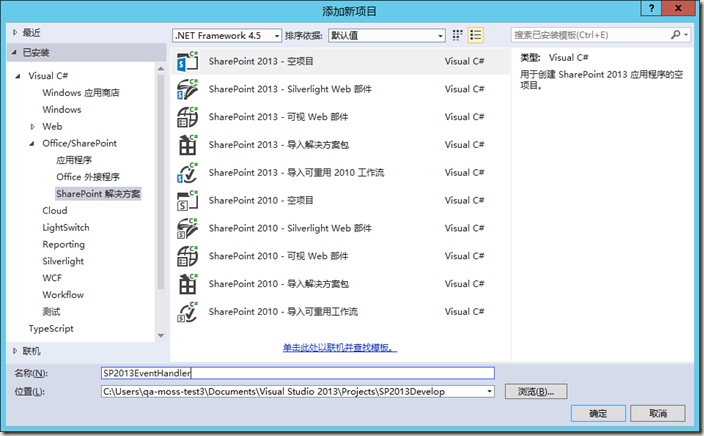The height and width of the screenshot is (436, 704).
Task: Select SharePoint 解决方案 in the tree
Action: (98, 194)
